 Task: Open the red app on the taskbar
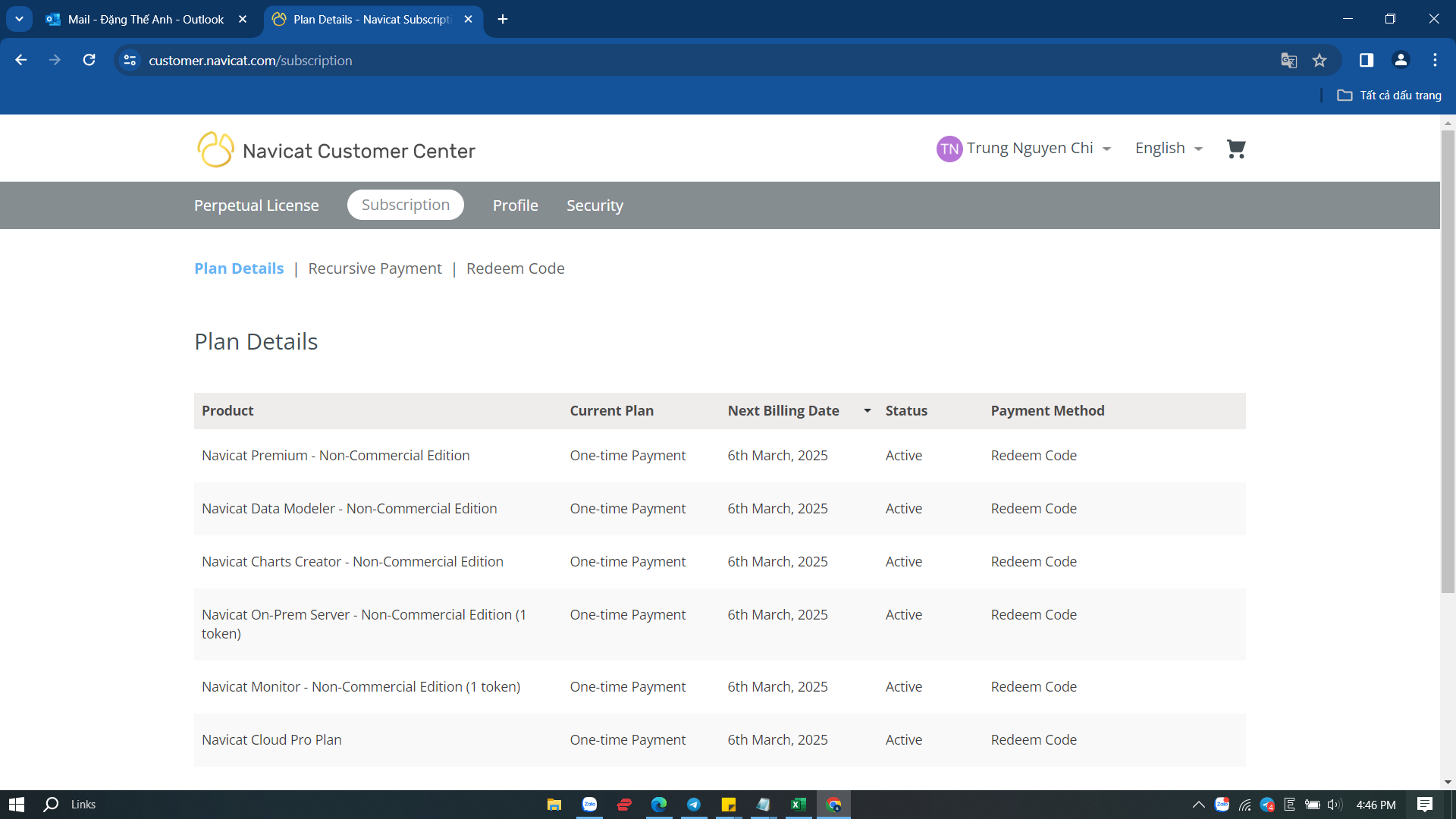click(624, 805)
